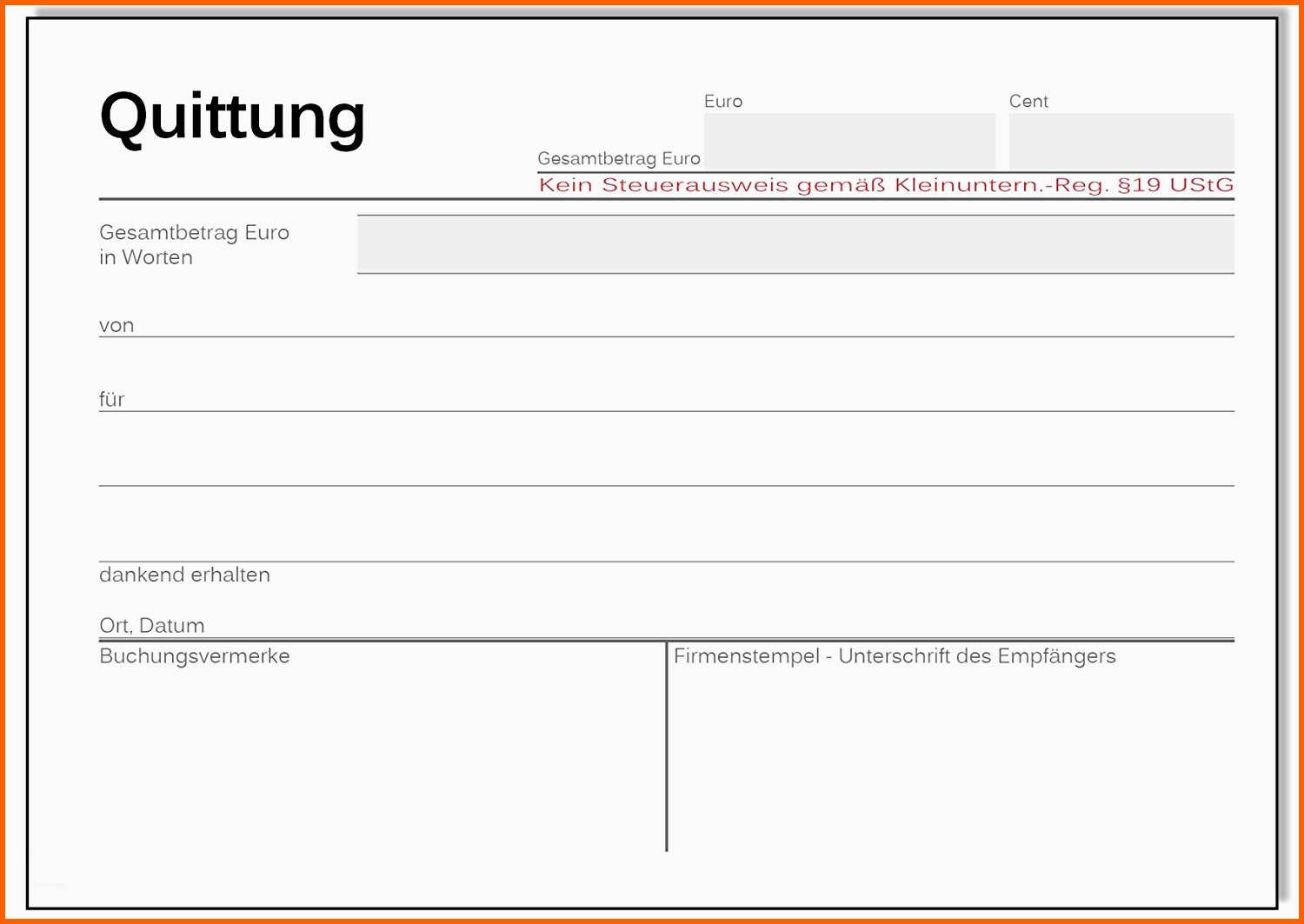Click the Gesamtbetrag Euro label beside Euro box
This screenshot has width=1304, height=924.
[x=618, y=159]
